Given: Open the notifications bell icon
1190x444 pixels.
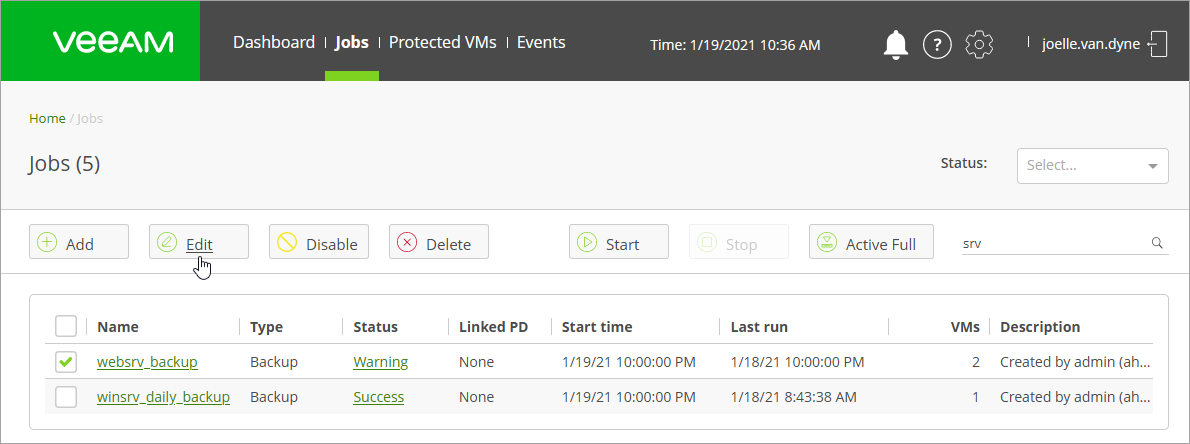Looking at the screenshot, I should tap(896, 45).
